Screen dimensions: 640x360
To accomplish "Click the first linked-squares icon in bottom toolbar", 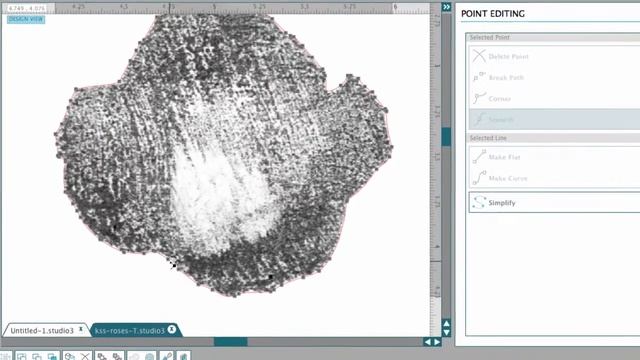I will click(102, 356).
